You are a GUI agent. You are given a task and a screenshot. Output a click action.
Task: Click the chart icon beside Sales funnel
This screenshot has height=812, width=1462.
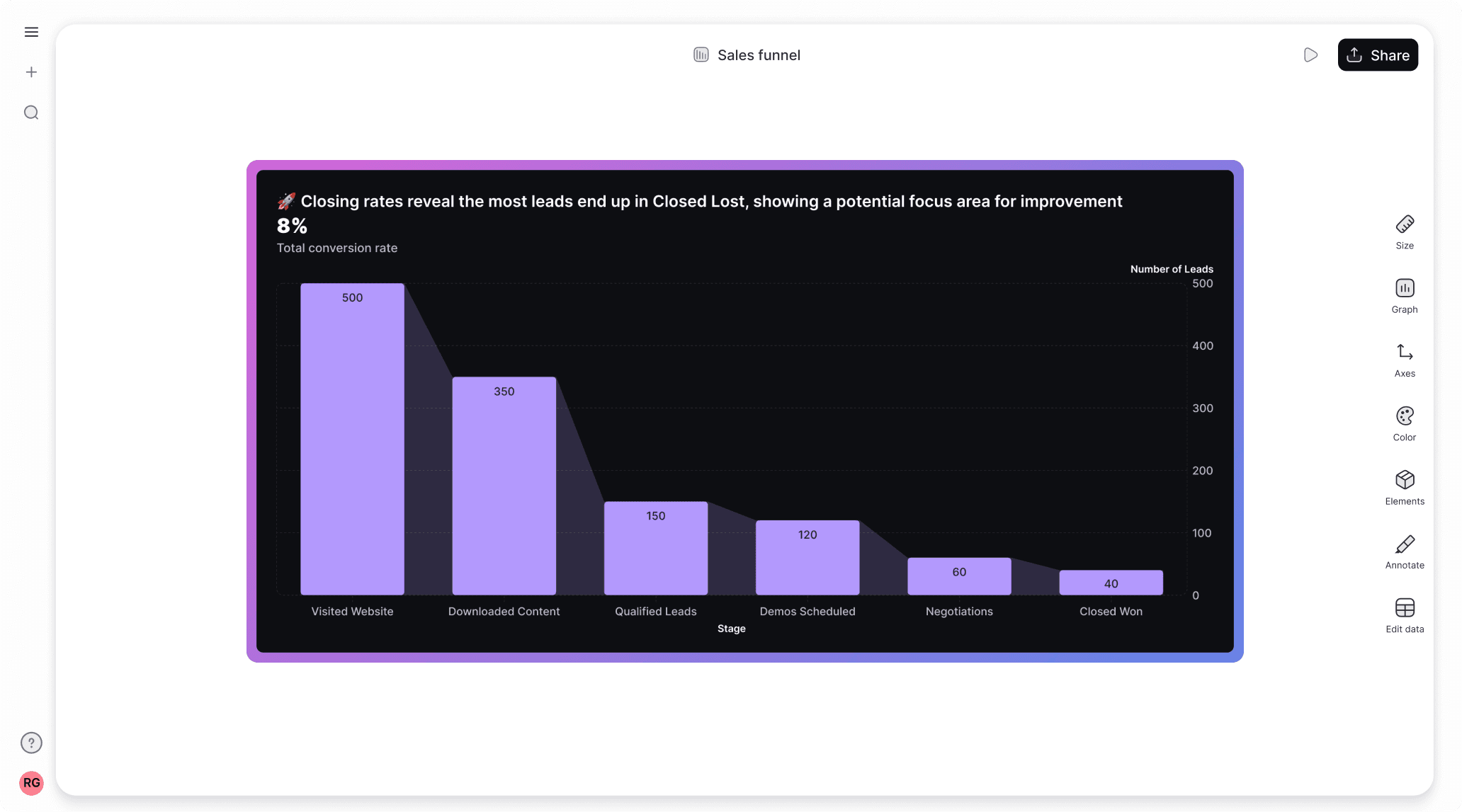701,55
